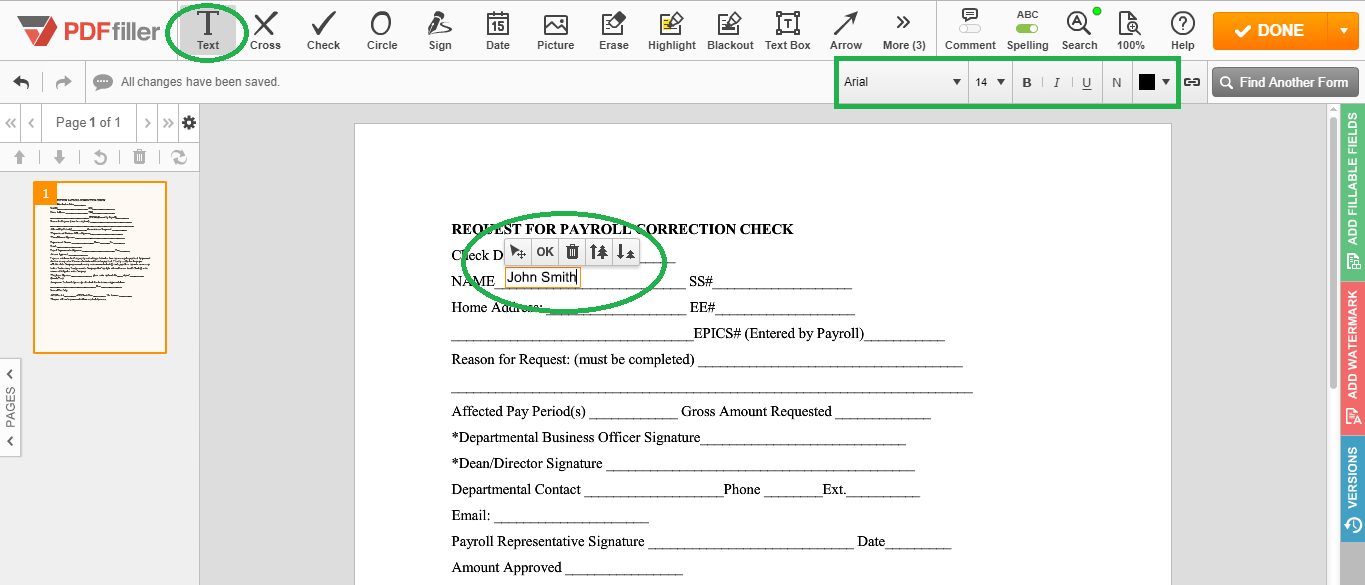Select the Date tool

click(x=497, y=30)
